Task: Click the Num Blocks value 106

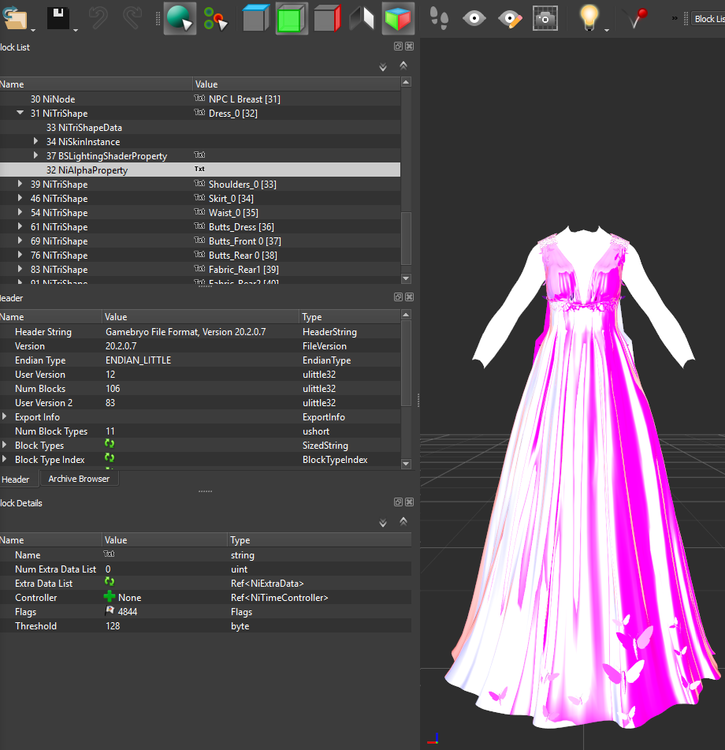Action: tap(113, 388)
